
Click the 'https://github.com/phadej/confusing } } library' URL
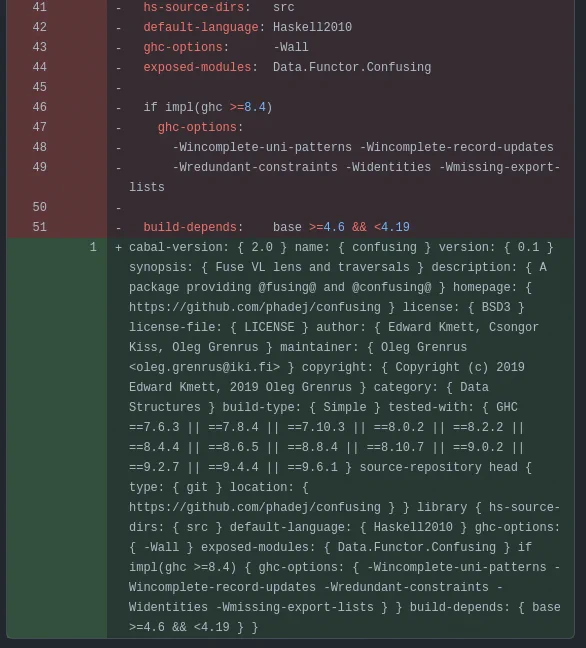pyautogui.click(x=255, y=507)
